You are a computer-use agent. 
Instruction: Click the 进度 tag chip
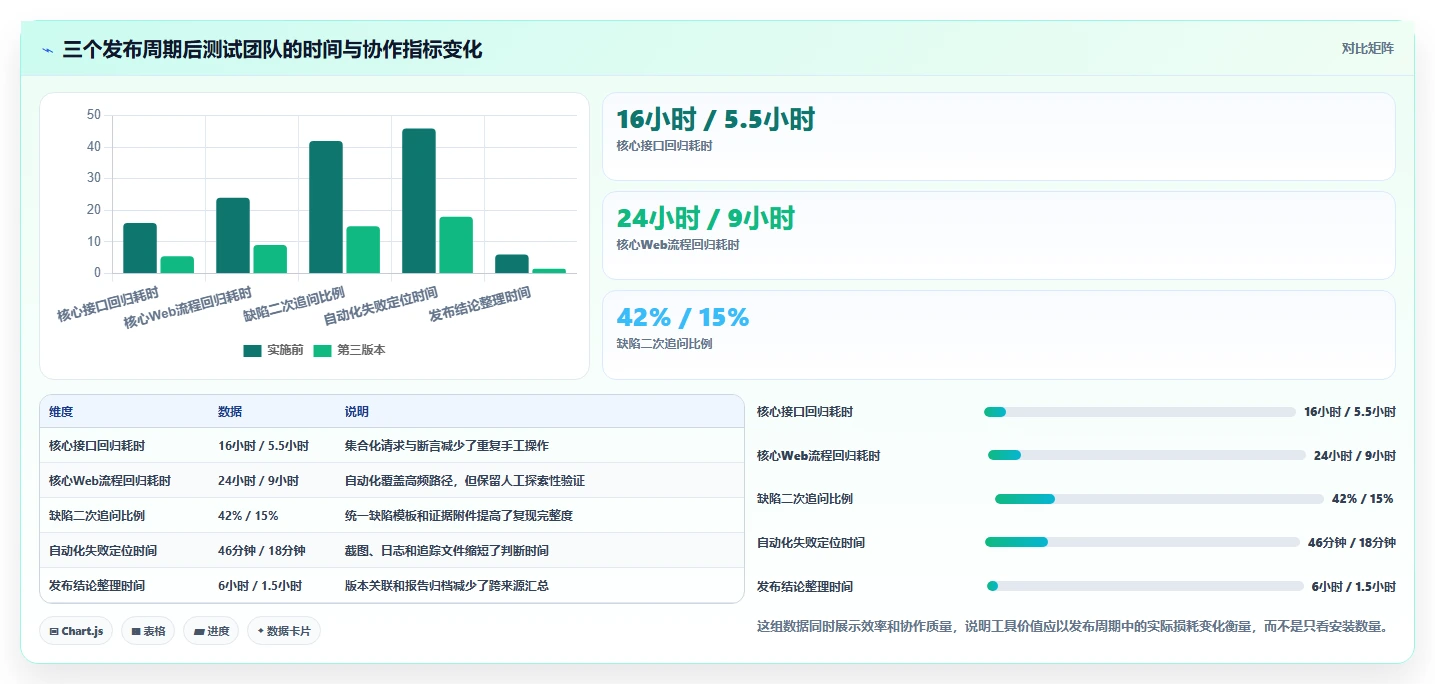211,631
